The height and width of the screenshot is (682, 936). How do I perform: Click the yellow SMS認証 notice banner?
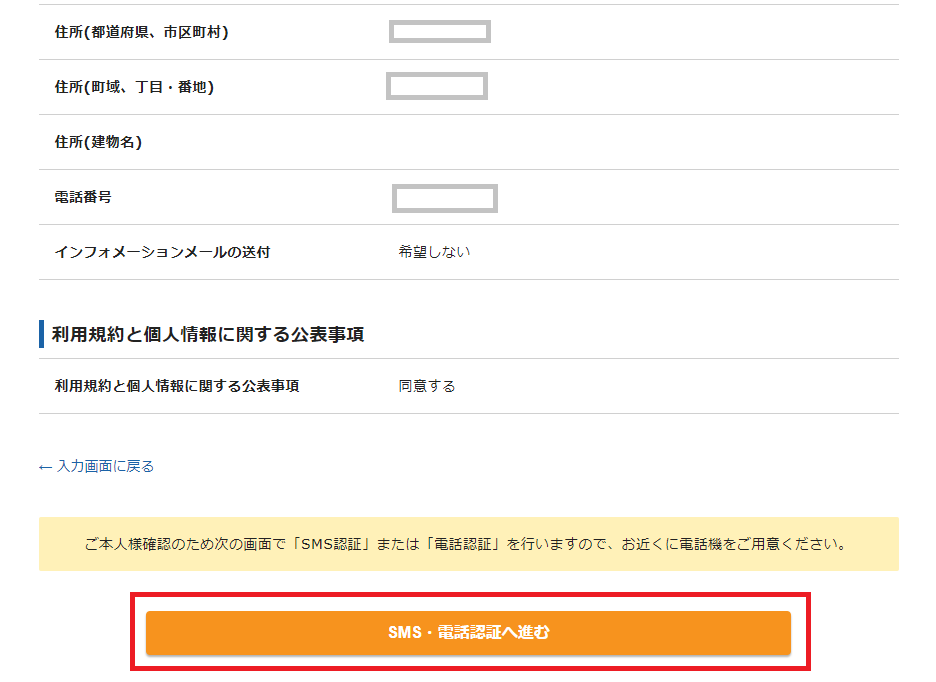[x=469, y=544]
